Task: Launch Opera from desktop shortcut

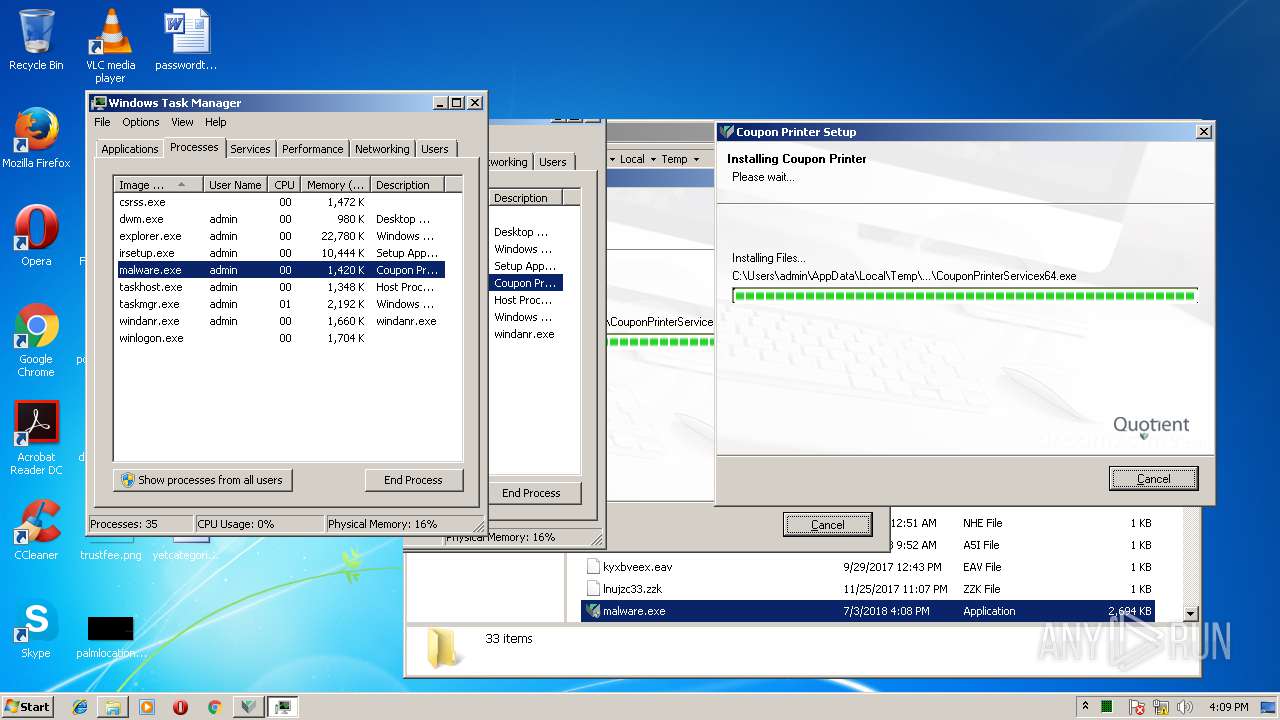Action: [36, 236]
